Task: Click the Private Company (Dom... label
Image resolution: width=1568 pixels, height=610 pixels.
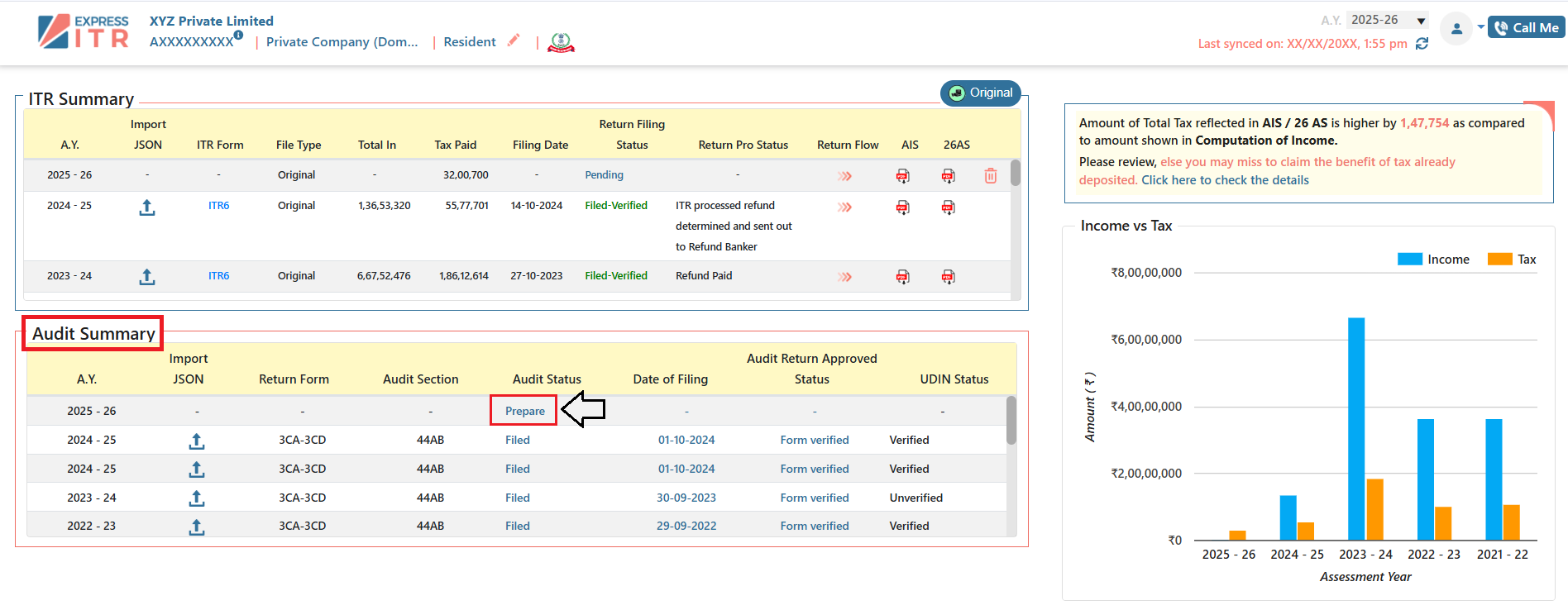Action: click(x=342, y=42)
